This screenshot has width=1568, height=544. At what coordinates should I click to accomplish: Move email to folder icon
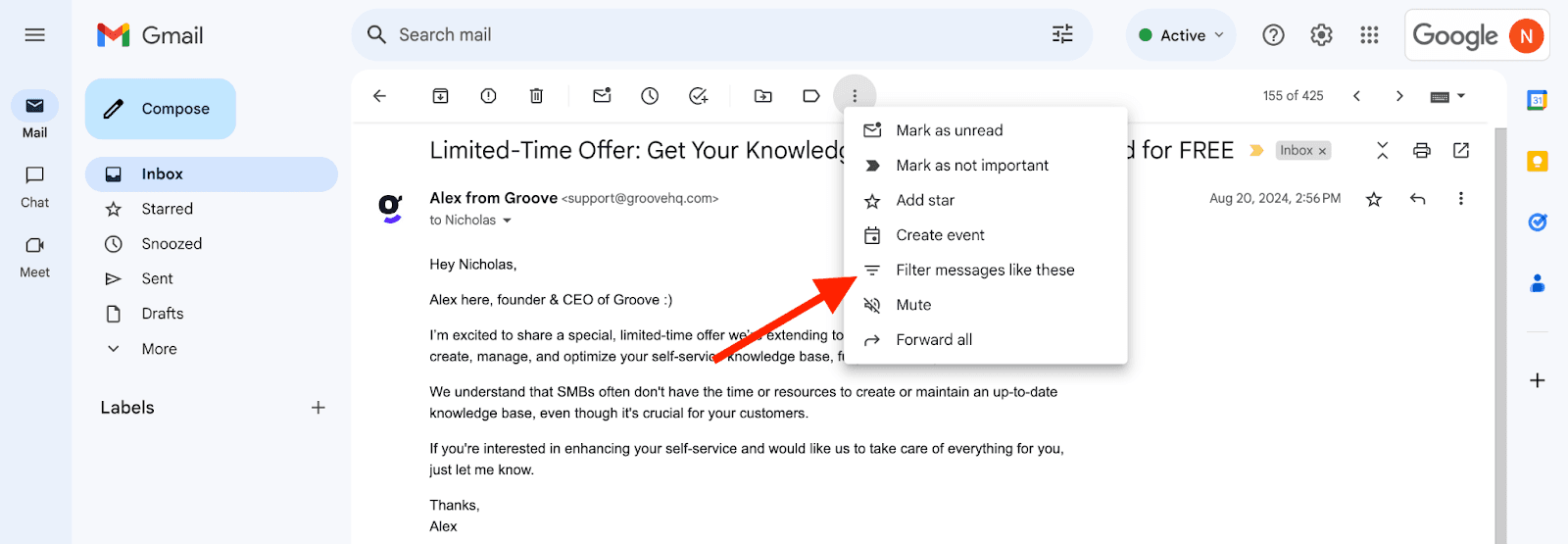(762, 96)
